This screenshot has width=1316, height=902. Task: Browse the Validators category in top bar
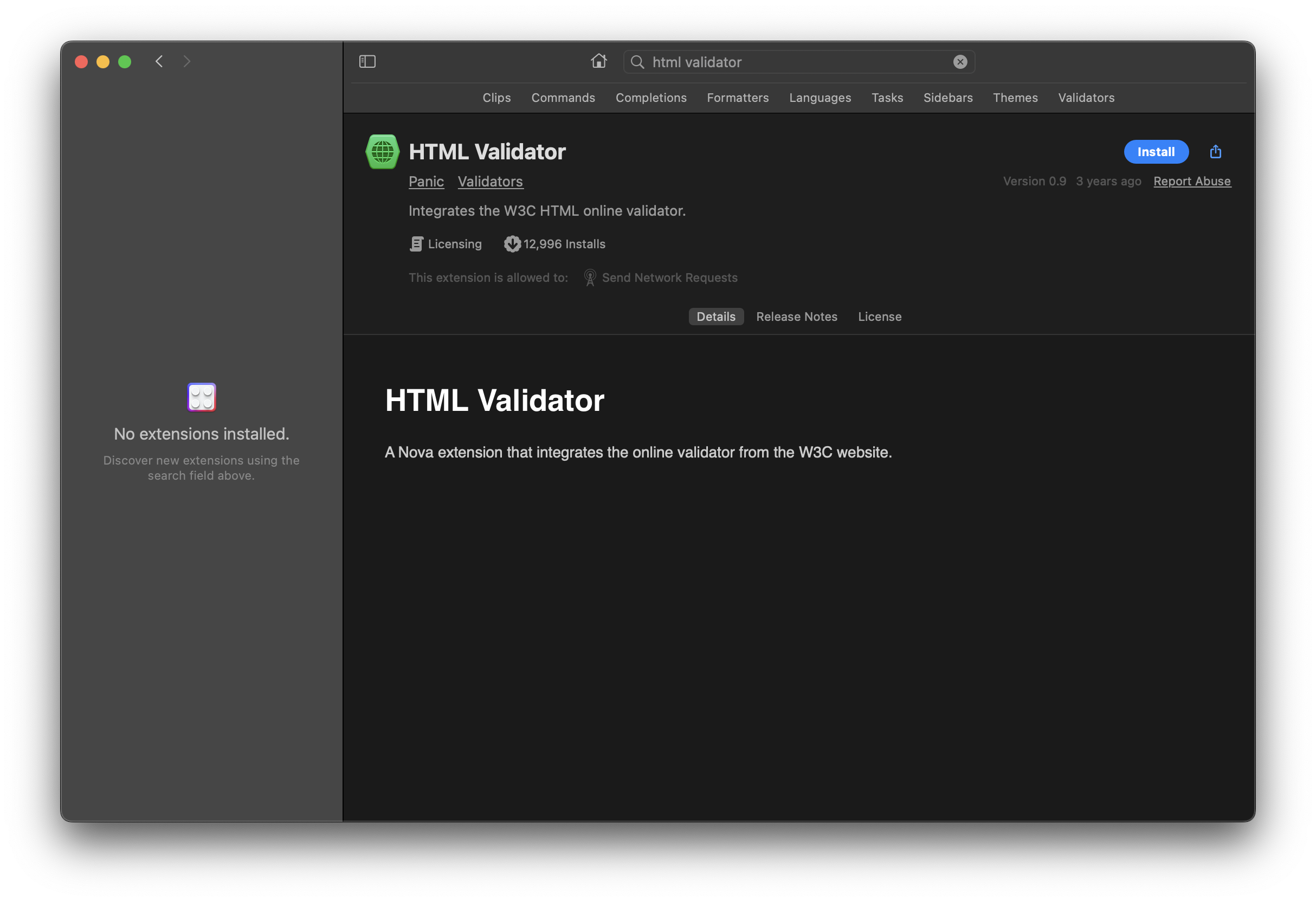(x=1086, y=98)
